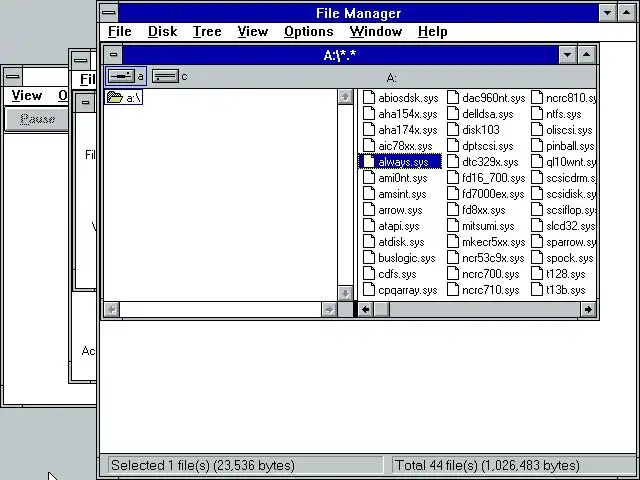Select the mkecr5xx.sys file name
640x480 pixels.
[493, 242]
